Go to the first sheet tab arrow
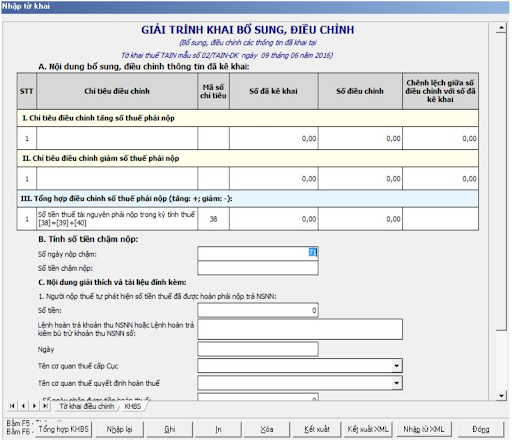512x441 pixels. click(12, 406)
